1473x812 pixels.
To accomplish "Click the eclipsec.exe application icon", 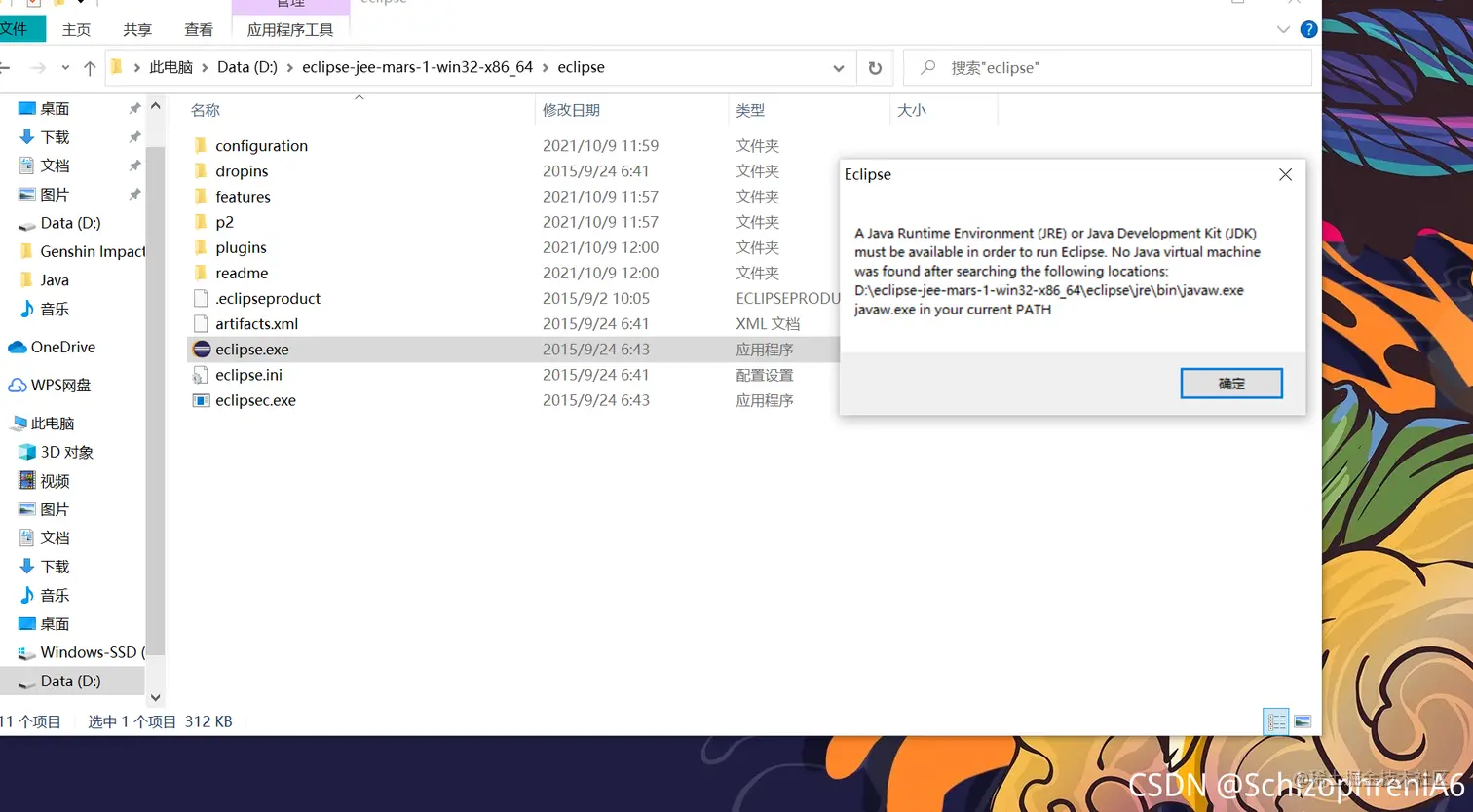I will (x=201, y=400).
